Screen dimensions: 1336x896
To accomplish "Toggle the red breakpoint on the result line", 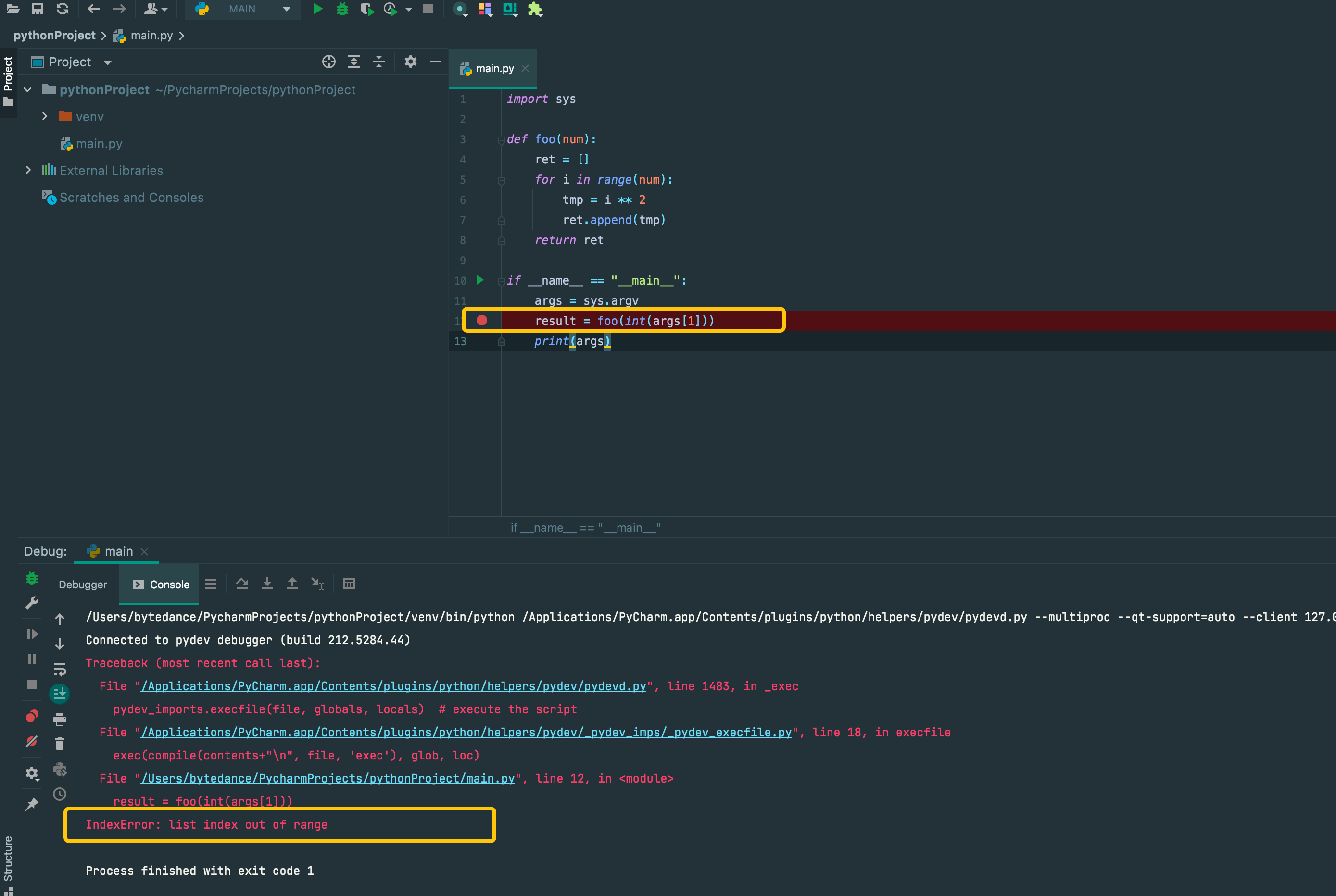I will coord(482,321).
